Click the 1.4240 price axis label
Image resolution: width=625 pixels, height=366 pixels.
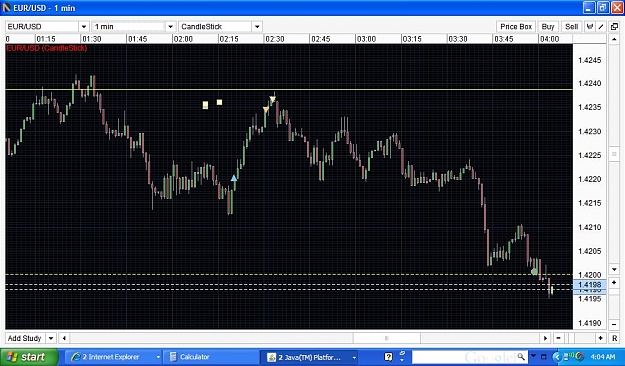click(x=590, y=83)
